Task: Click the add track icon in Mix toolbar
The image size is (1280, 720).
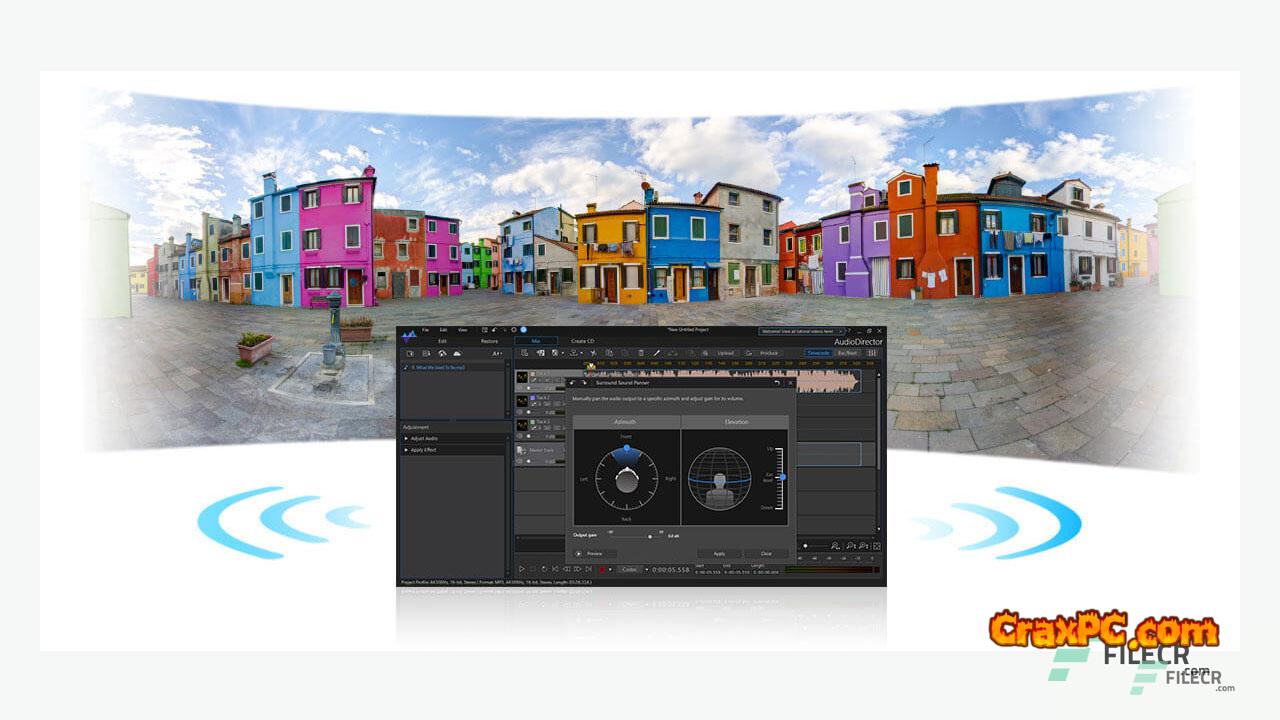Action: pos(524,353)
